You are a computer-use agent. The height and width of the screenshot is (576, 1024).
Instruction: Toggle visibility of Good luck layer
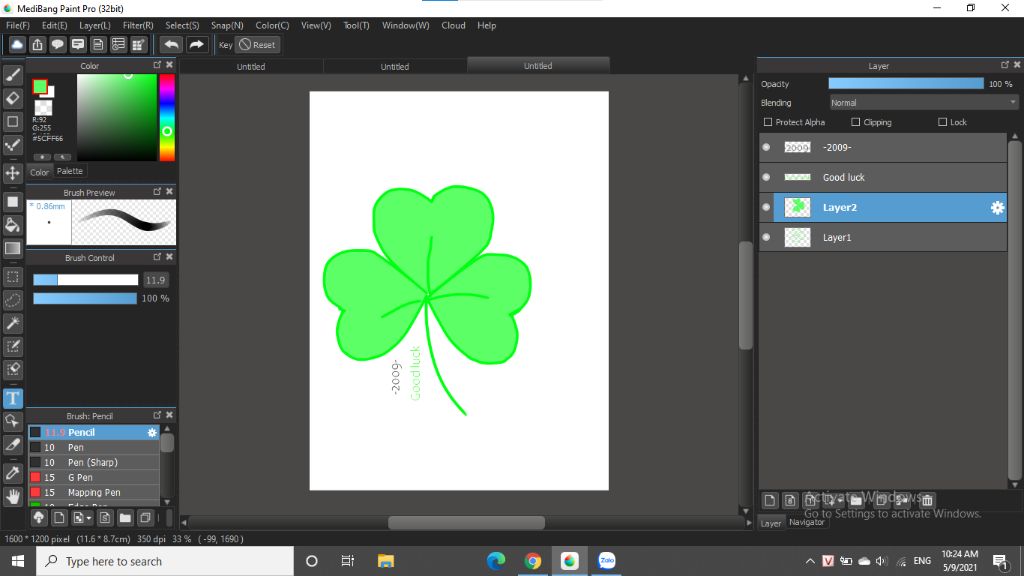coord(766,178)
